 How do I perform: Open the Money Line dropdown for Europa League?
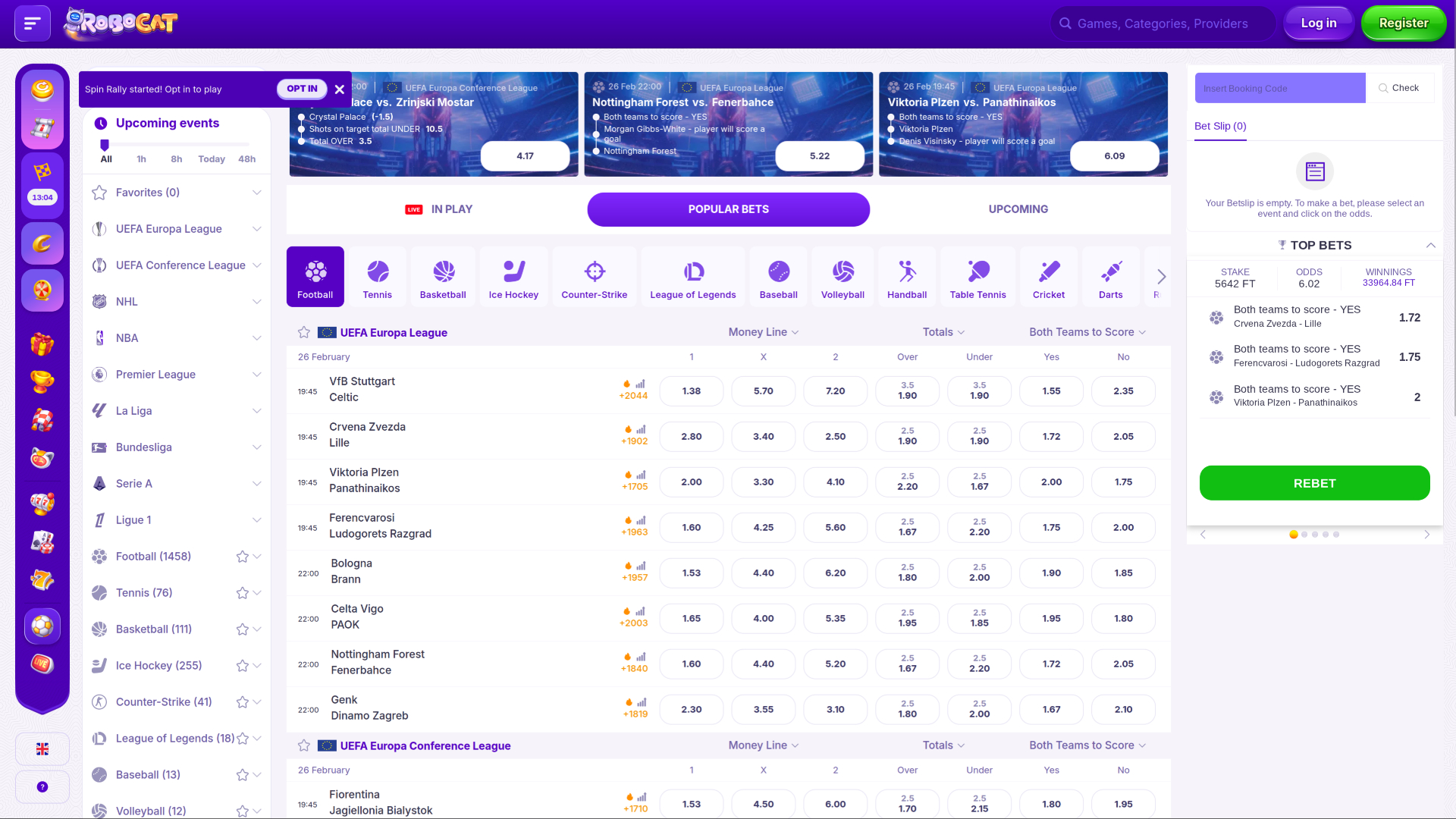pyautogui.click(x=763, y=332)
